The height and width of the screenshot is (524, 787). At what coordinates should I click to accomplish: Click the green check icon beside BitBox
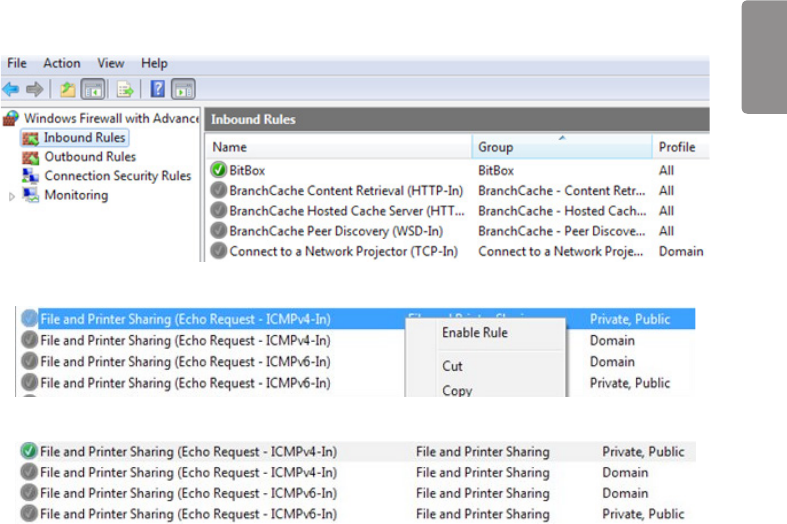click(218, 170)
